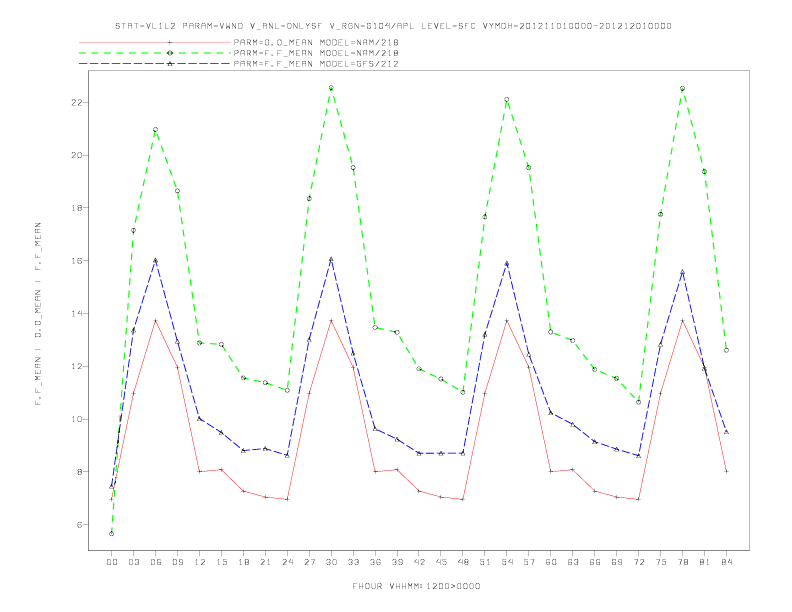Image resolution: width=792 pixels, height=612 pixels.
Task: Click blue triangle data point at hour 54 peak
Action: 507,264
